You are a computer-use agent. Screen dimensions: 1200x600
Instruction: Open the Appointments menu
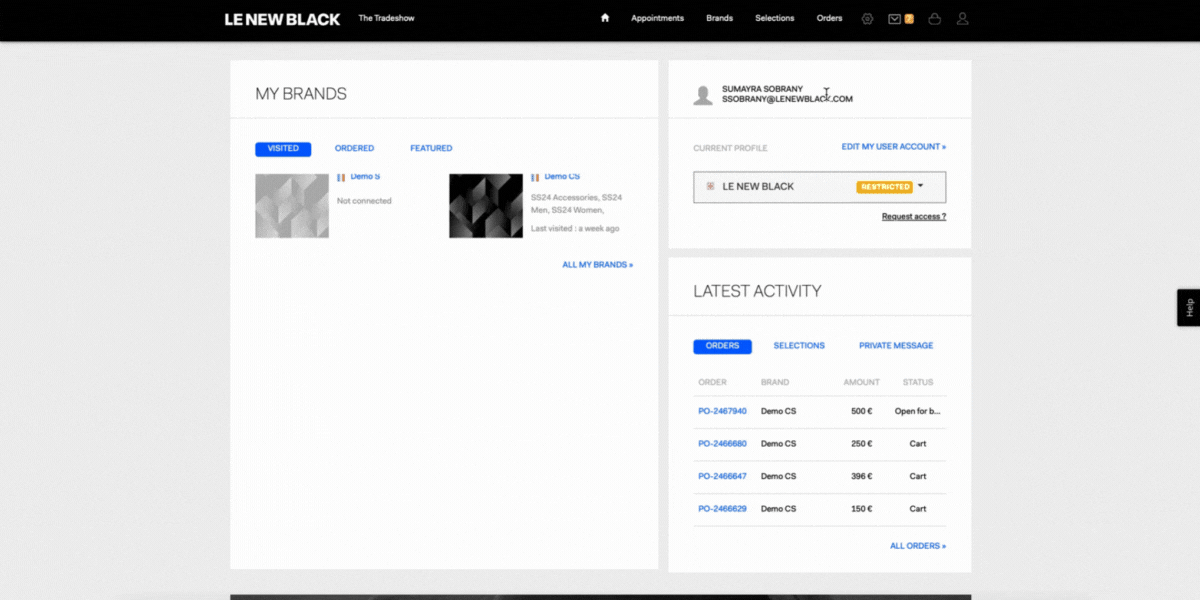[x=657, y=18]
